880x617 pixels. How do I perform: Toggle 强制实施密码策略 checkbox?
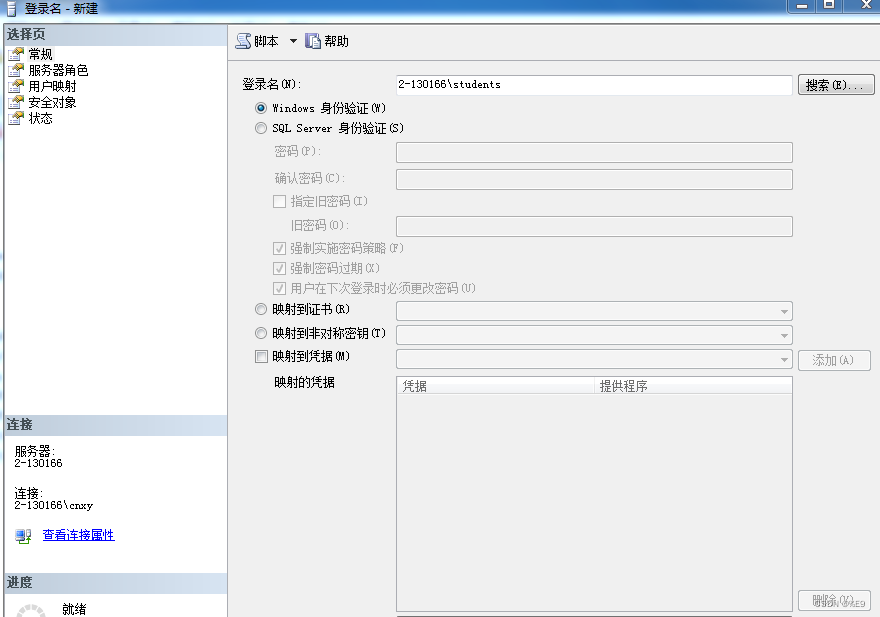pyautogui.click(x=279, y=248)
